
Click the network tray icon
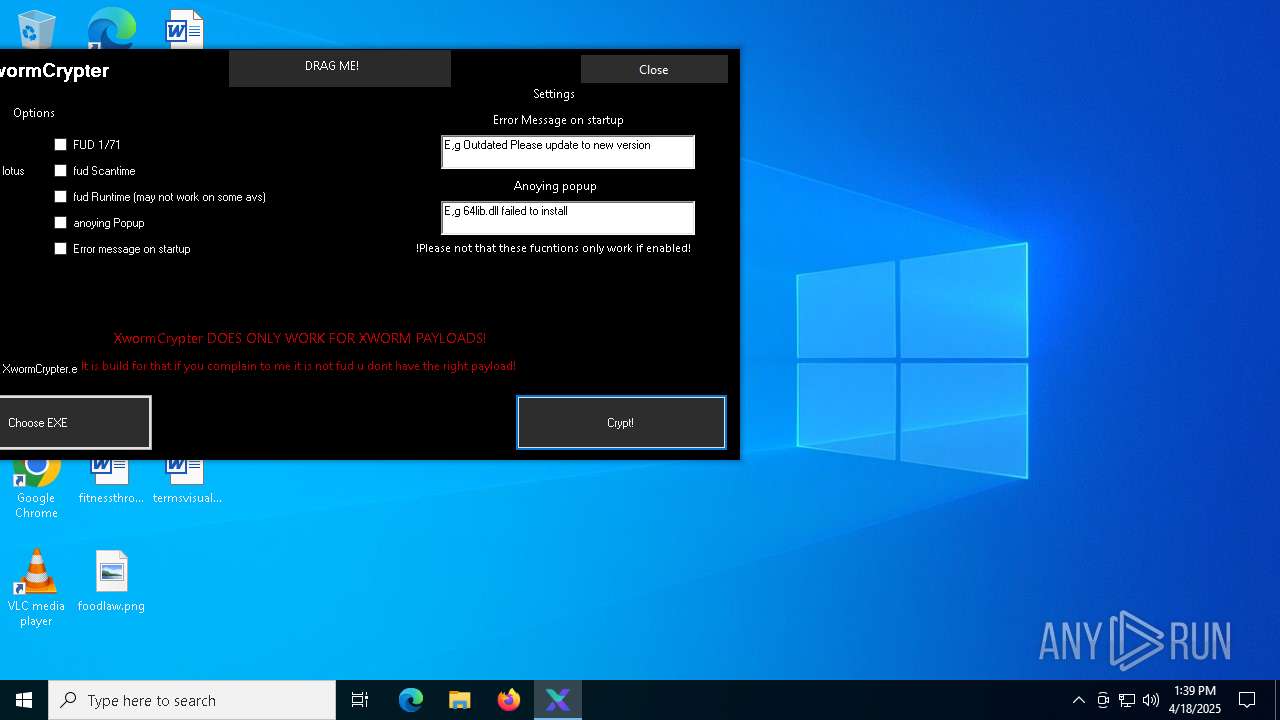(1127, 700)
